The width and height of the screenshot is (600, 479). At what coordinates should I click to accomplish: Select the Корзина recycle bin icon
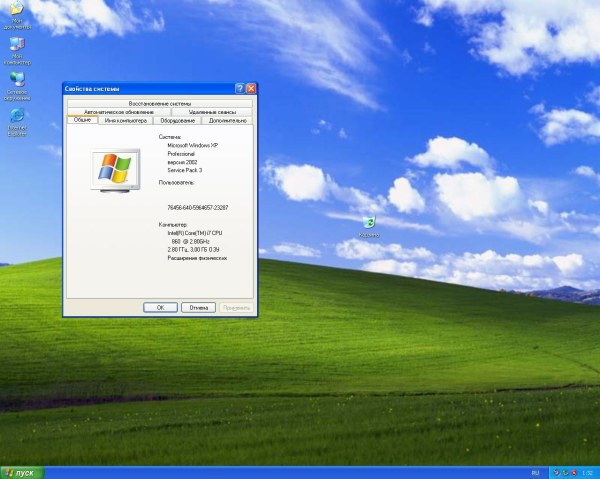369,227
